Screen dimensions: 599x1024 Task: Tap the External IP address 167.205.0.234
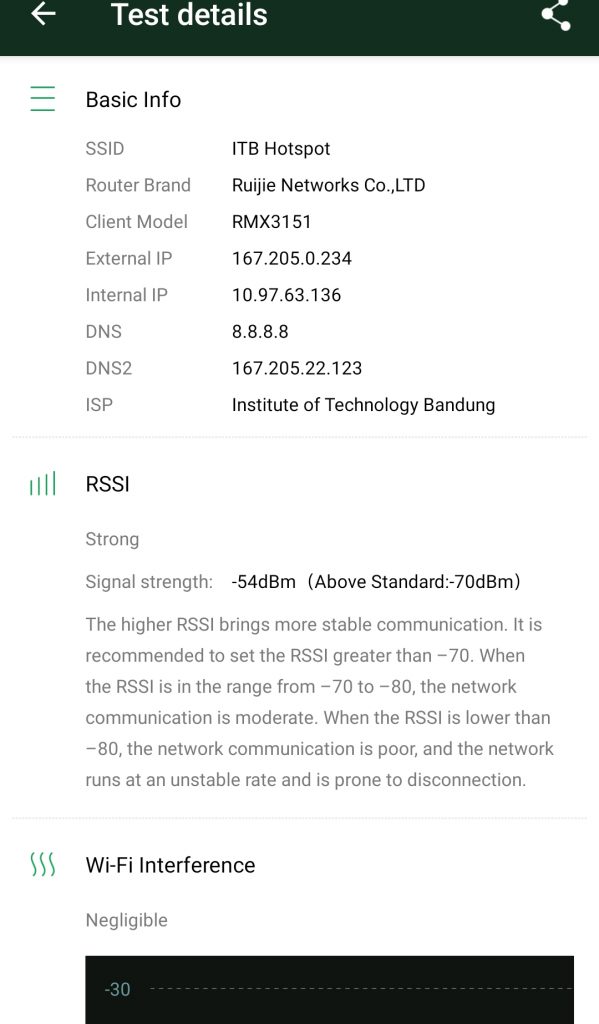coord(292,259)
